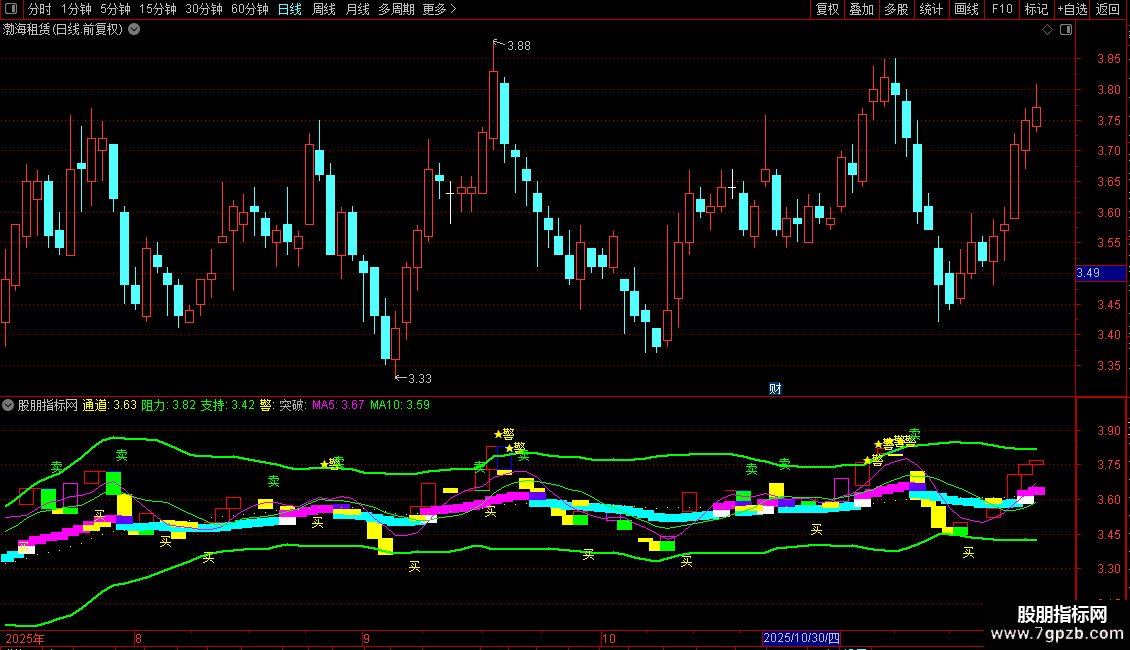Open F10 company information
Image resolution: width=1130 pixels, height=650 pixels.
coord(1001,10)
